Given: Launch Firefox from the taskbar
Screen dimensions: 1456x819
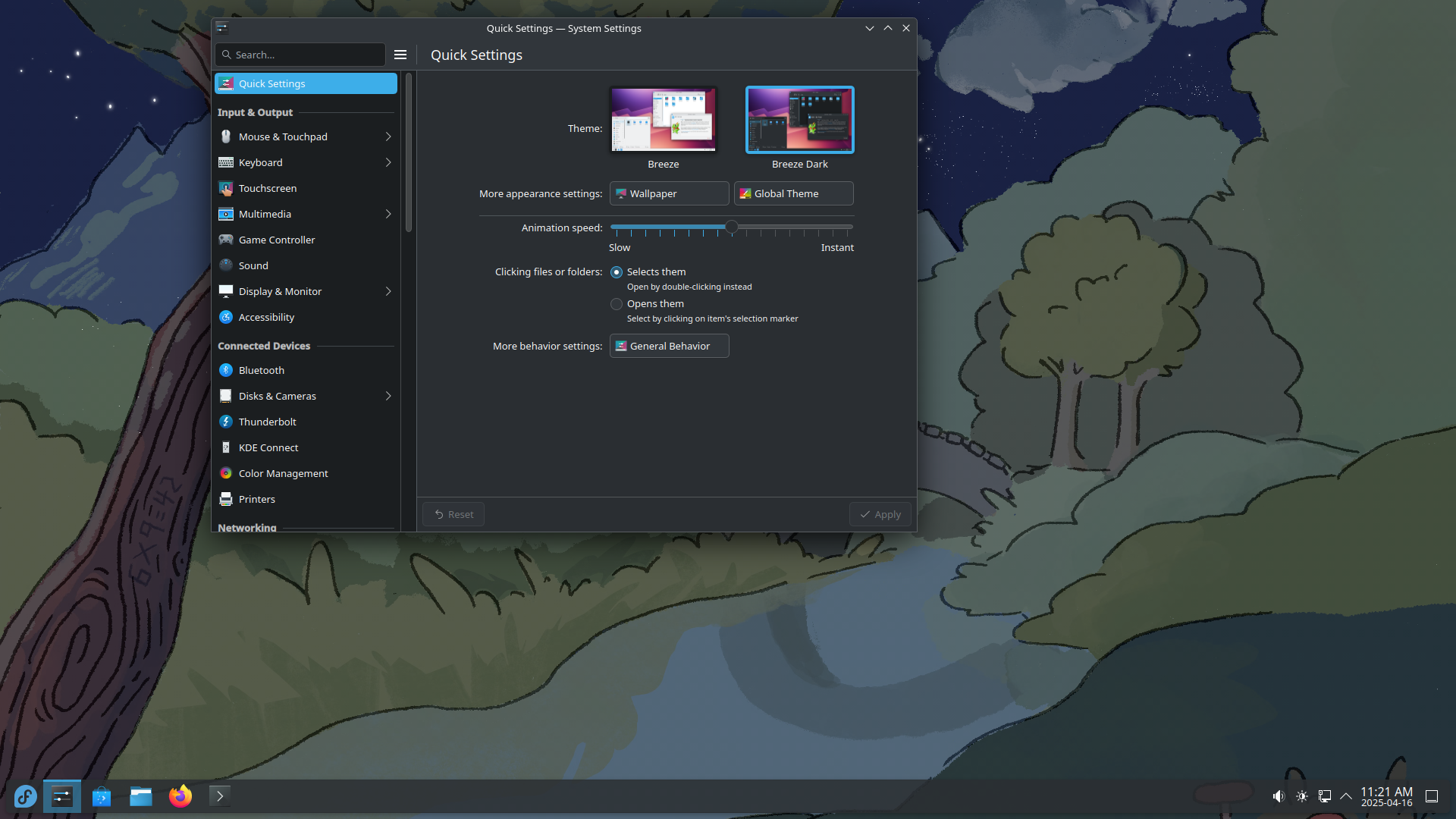Looking at the screenshot, I should click(x=180, y=796).
